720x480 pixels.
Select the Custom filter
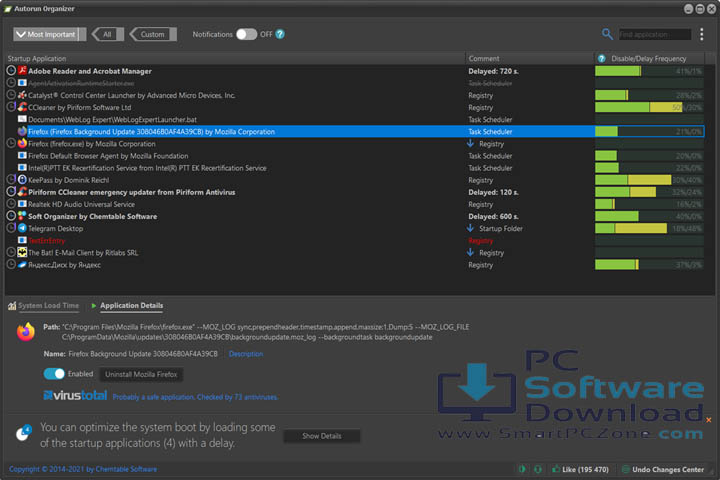click(153, 34)
